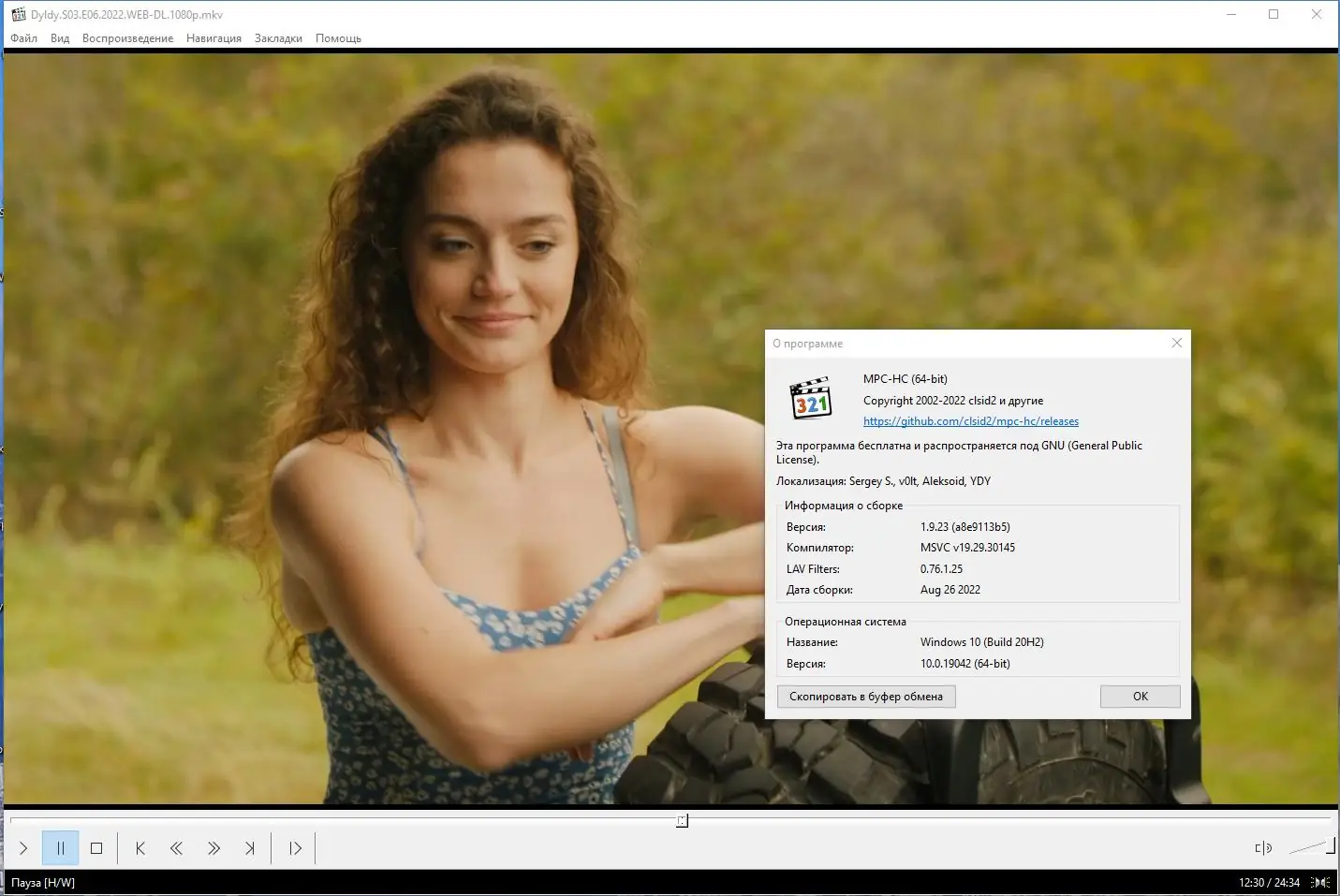Open the Воспроизведение menu

(x=128, y=38)
